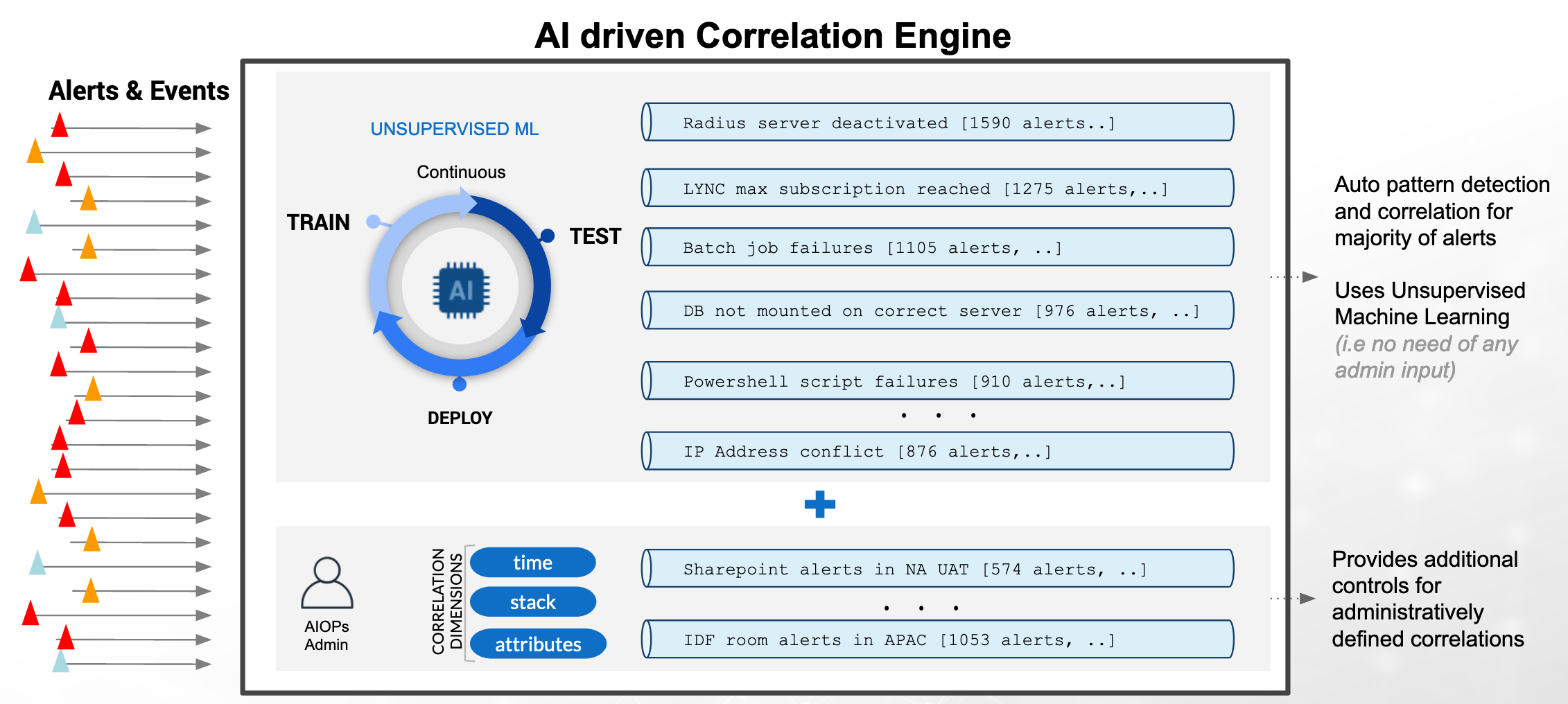Select the time correlation dimension pill

tap(532, 562)
